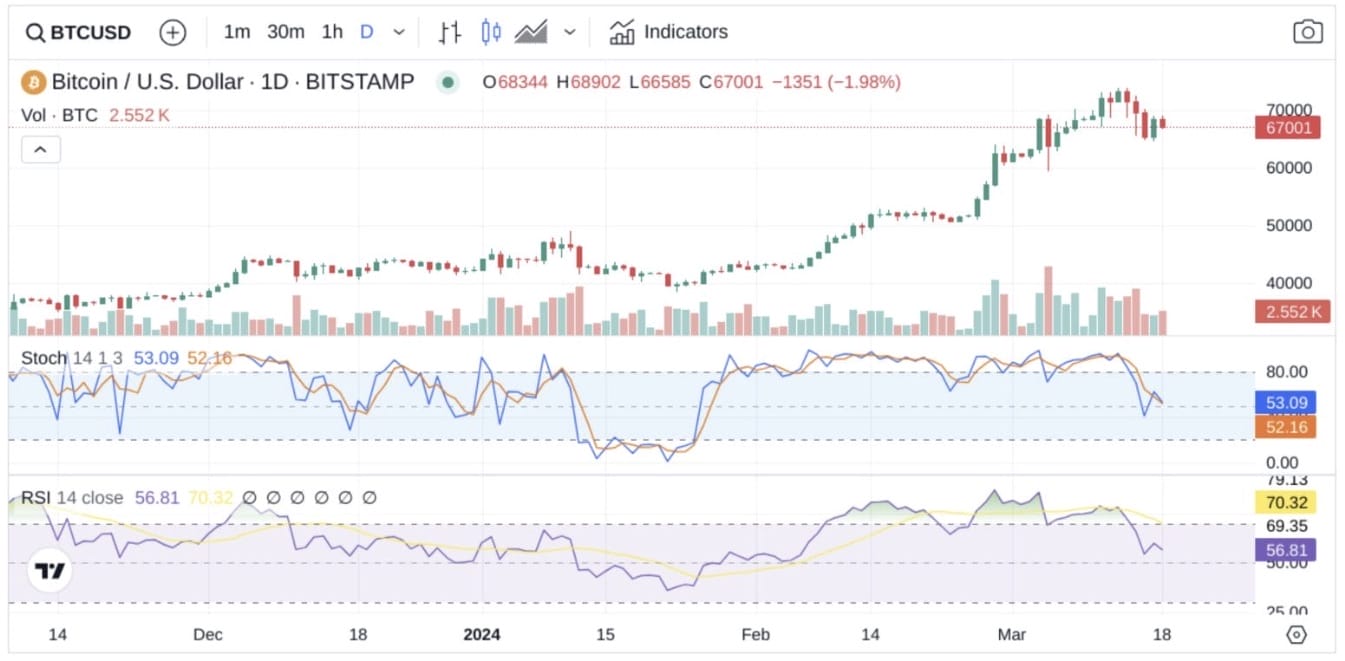Click the green market status dot
This screenshot has height=661, width=1345.
448,82
